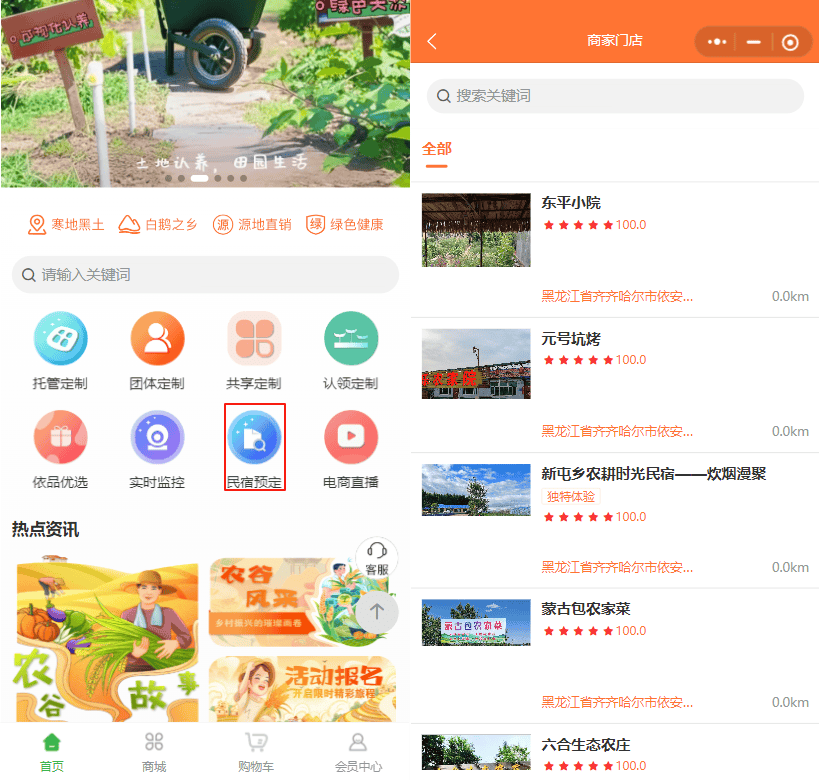Go back using the left chevron
Screen dimensions: 819x780
[432, 41]
